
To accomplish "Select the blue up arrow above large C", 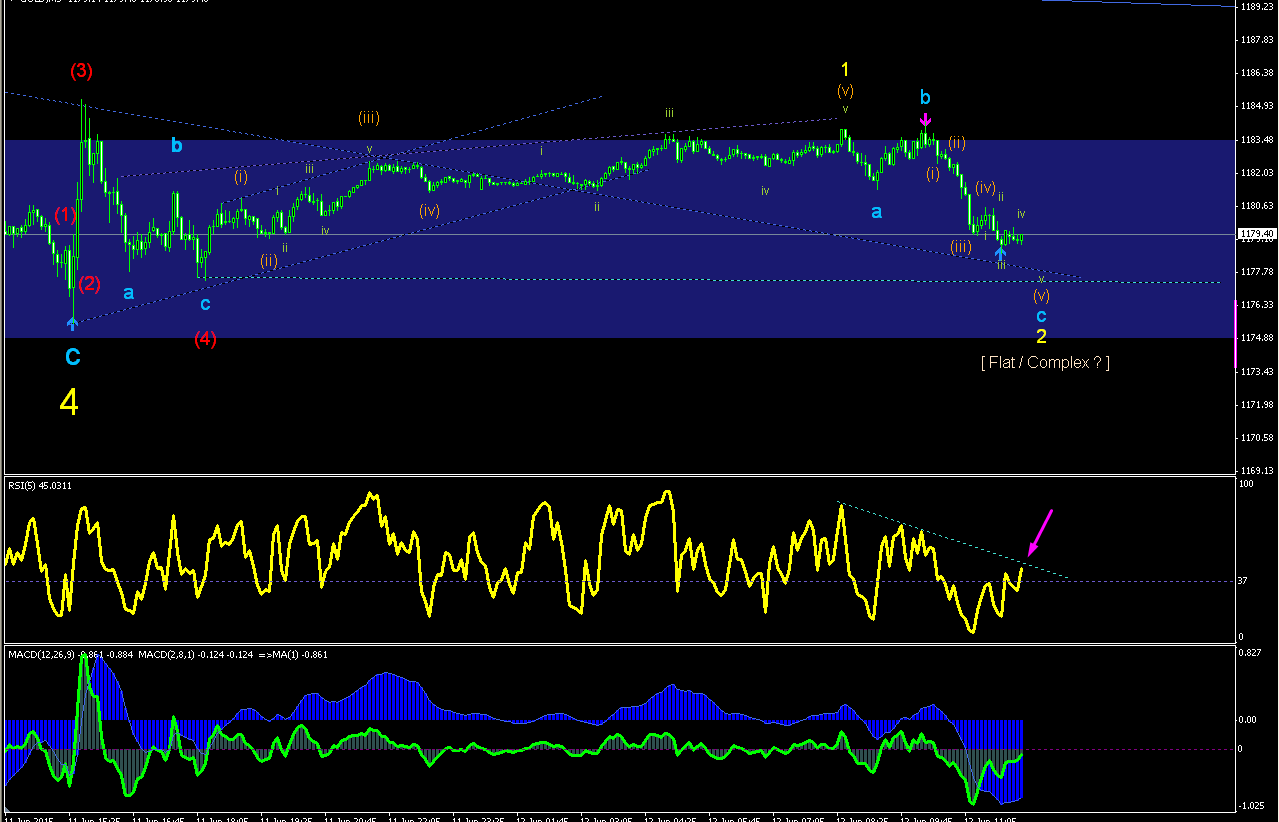I will point(72,323).
